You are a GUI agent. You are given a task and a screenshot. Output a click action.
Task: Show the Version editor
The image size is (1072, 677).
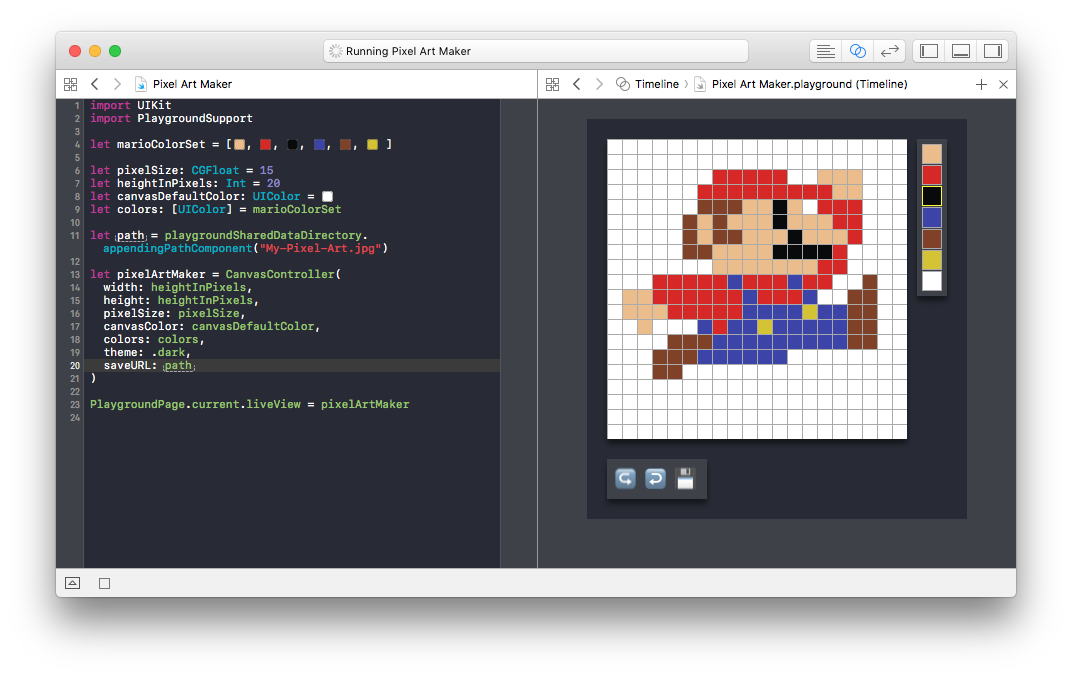889,51
